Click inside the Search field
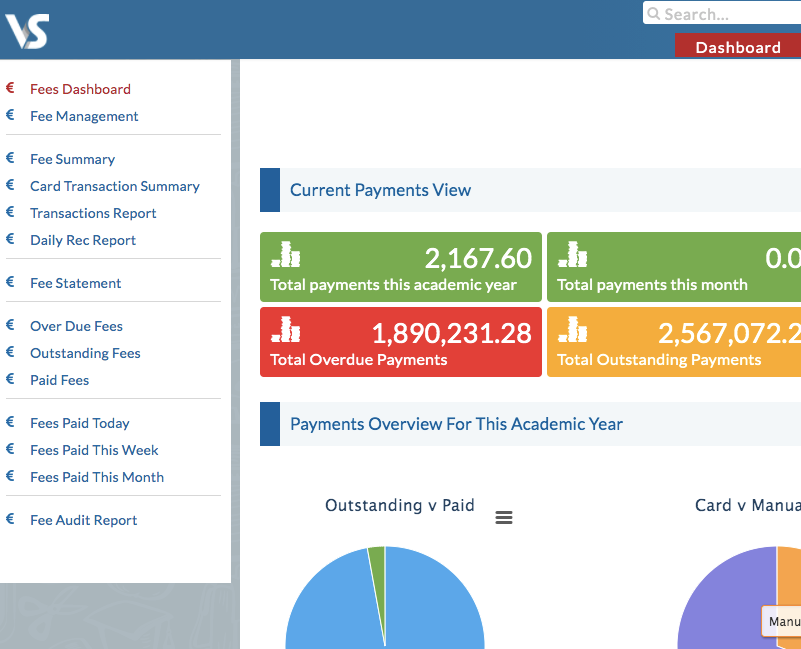The width and height of the screenshot is (801, 649). [x=720, y=13]
